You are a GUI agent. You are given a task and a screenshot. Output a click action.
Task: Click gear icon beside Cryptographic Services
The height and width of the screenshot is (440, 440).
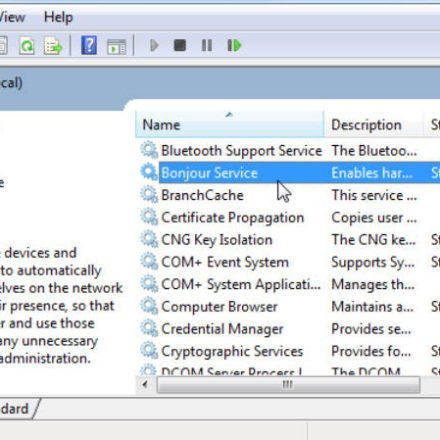(x=149, y=351)
